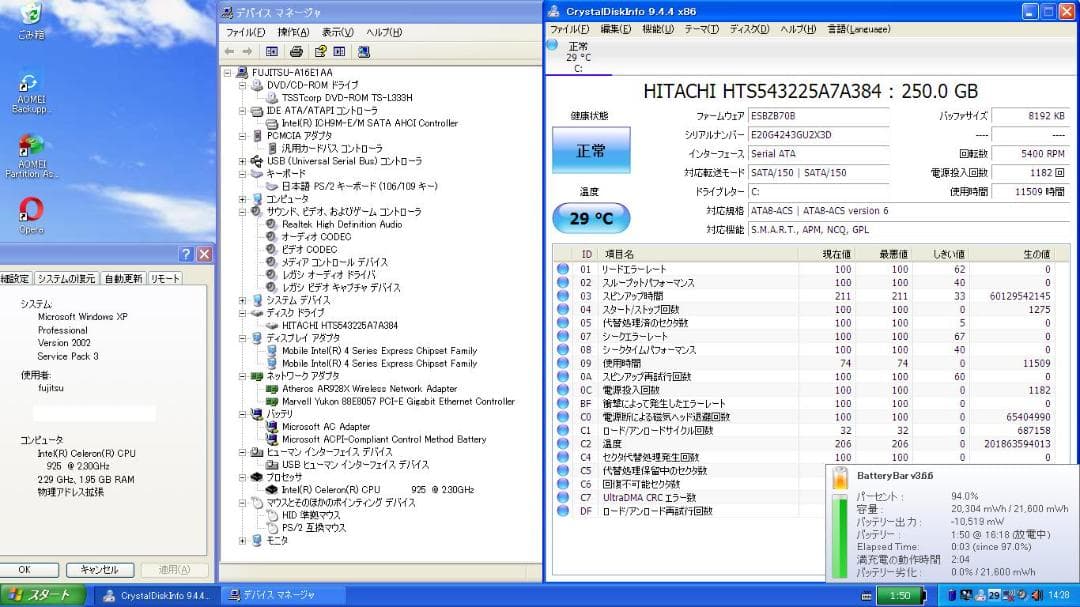The width and height of the screenshot is (1080, 607).
Task: Select Microsoft ACPI-Compliant Control Method Battery
Action: [x=384, y=440]
